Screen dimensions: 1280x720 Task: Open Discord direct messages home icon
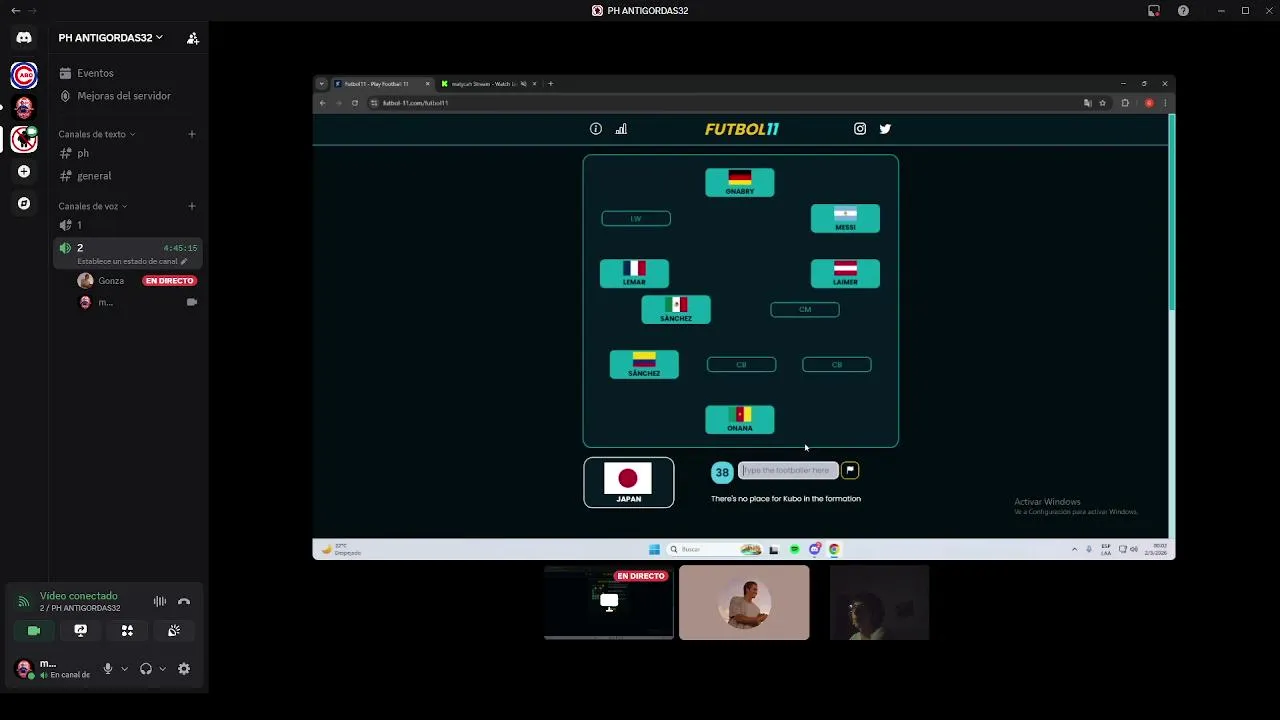point(24,37)
